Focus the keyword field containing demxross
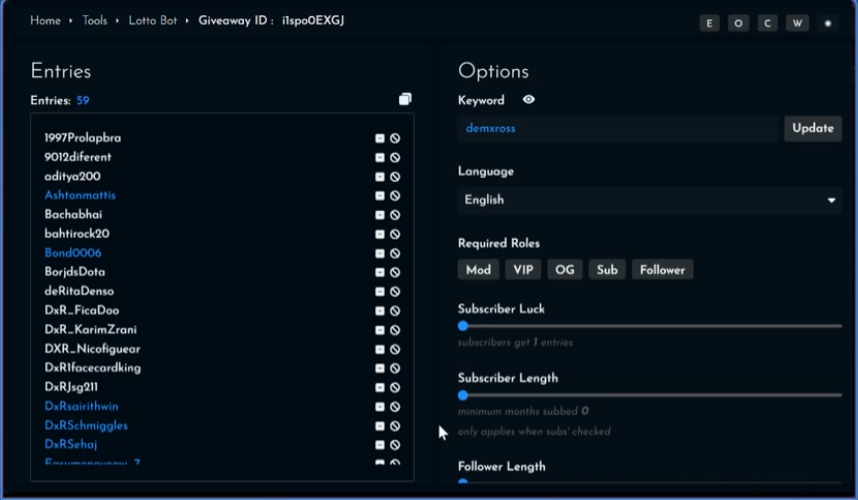The height and width of the screenshot is (500, 858). click(618, 129)
